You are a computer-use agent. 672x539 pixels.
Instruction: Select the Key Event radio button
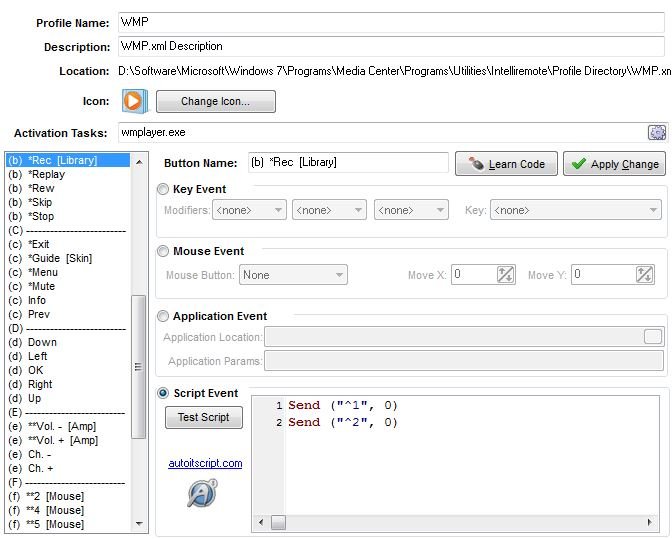click(x=163, y=189)
